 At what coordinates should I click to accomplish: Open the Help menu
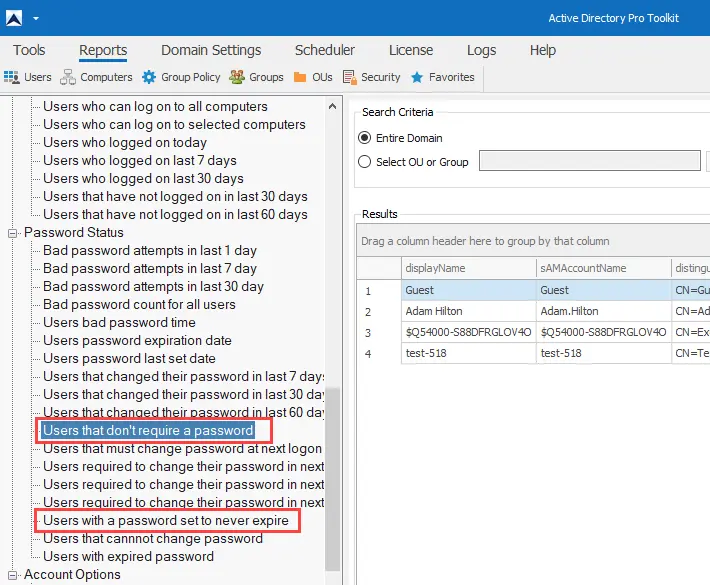[x=542, y=50]
